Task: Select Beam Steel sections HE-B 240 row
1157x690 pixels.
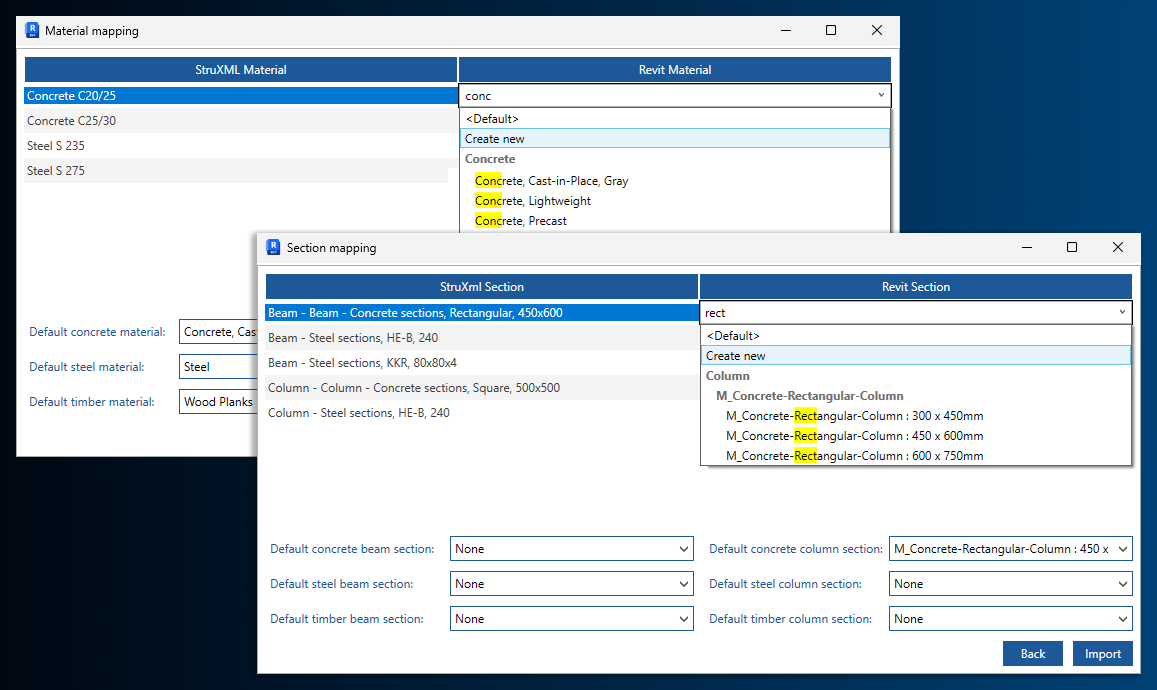Action: point(482,338)
